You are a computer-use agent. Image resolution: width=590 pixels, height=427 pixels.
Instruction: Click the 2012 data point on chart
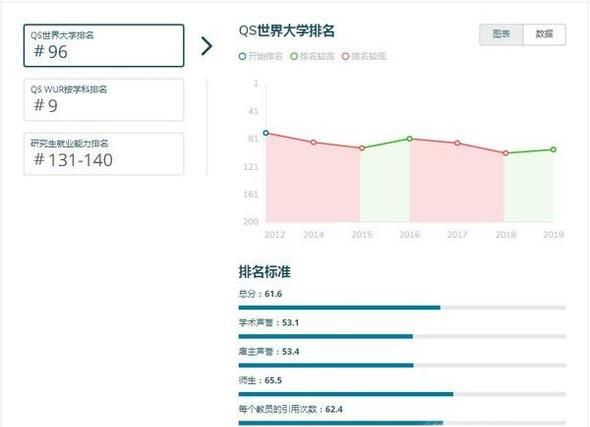(x=266, y=133)
